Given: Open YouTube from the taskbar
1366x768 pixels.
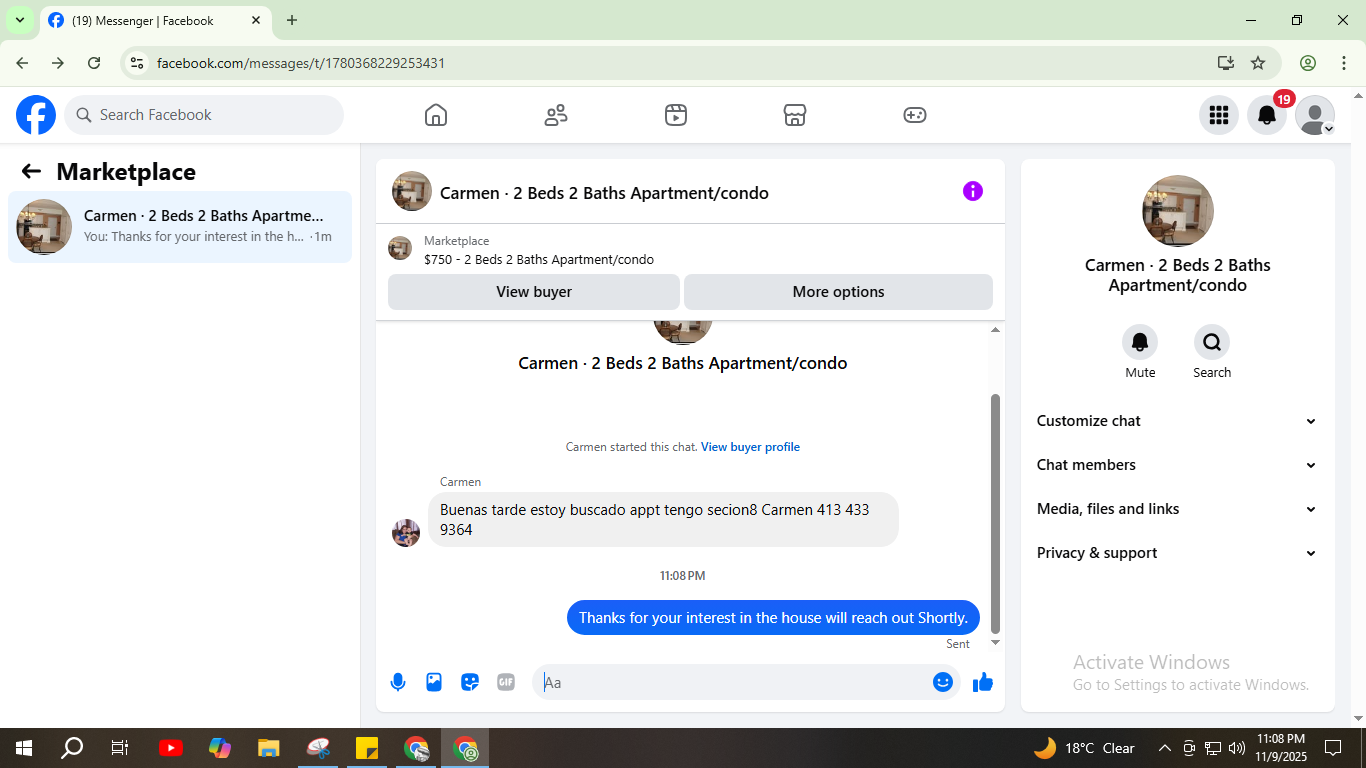Looking at the screenshot, I should click(x=171, y=748).
